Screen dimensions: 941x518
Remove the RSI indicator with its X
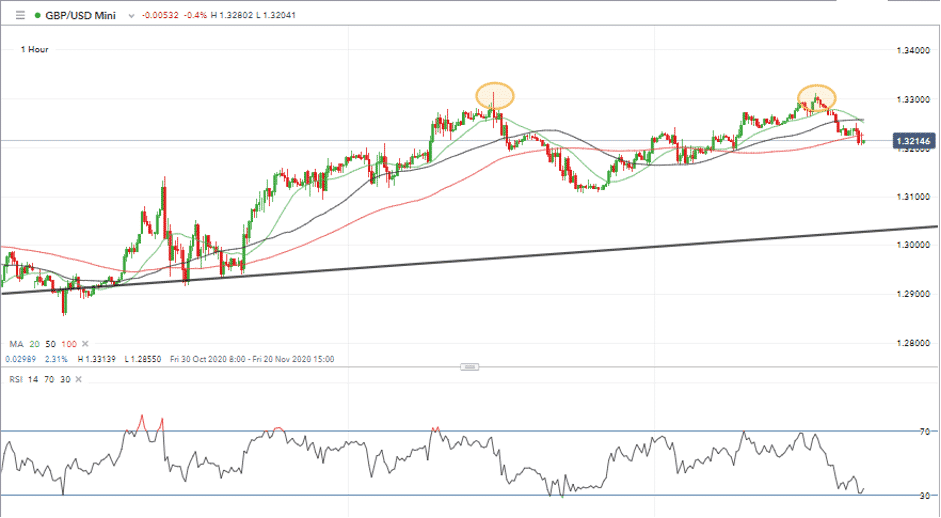[78, 379]
